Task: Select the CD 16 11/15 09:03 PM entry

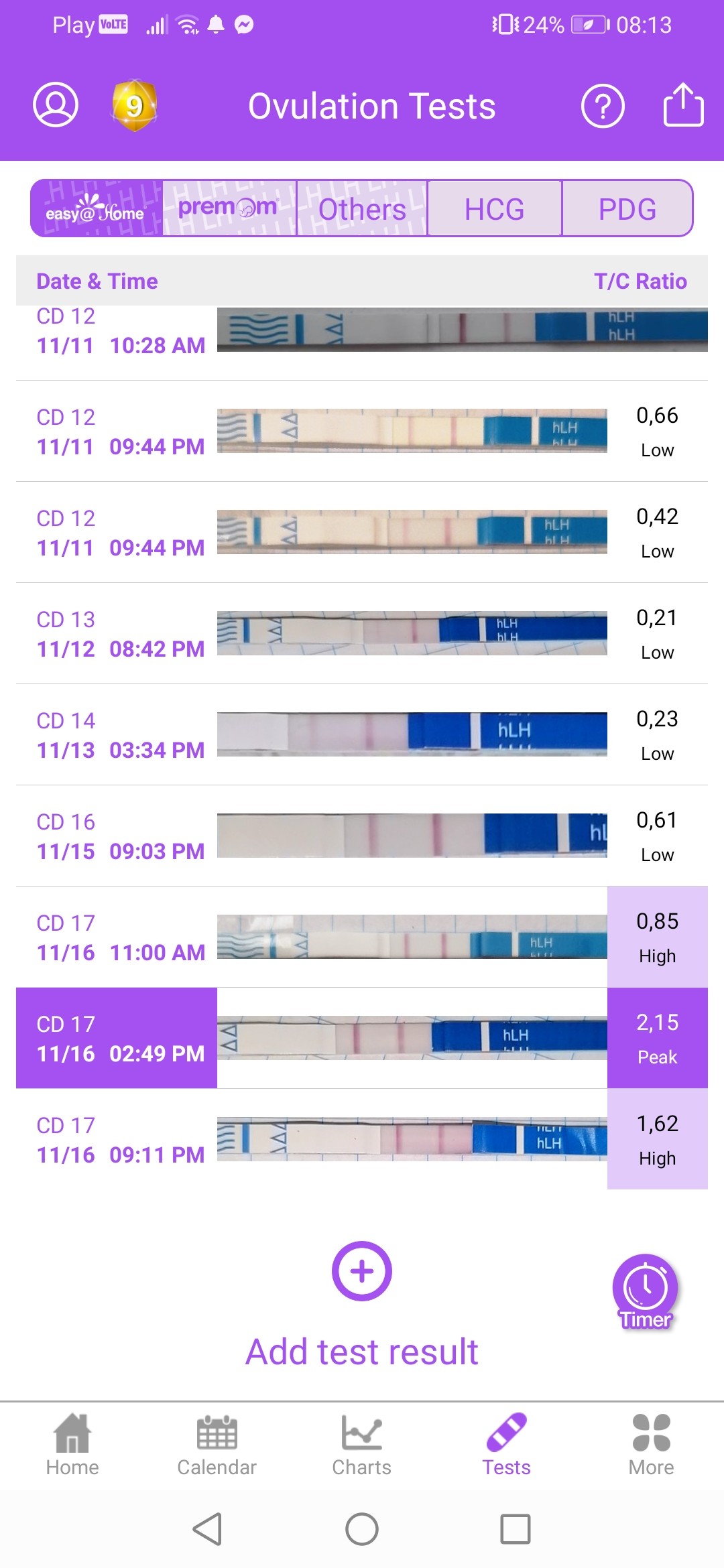Action: 121,836
